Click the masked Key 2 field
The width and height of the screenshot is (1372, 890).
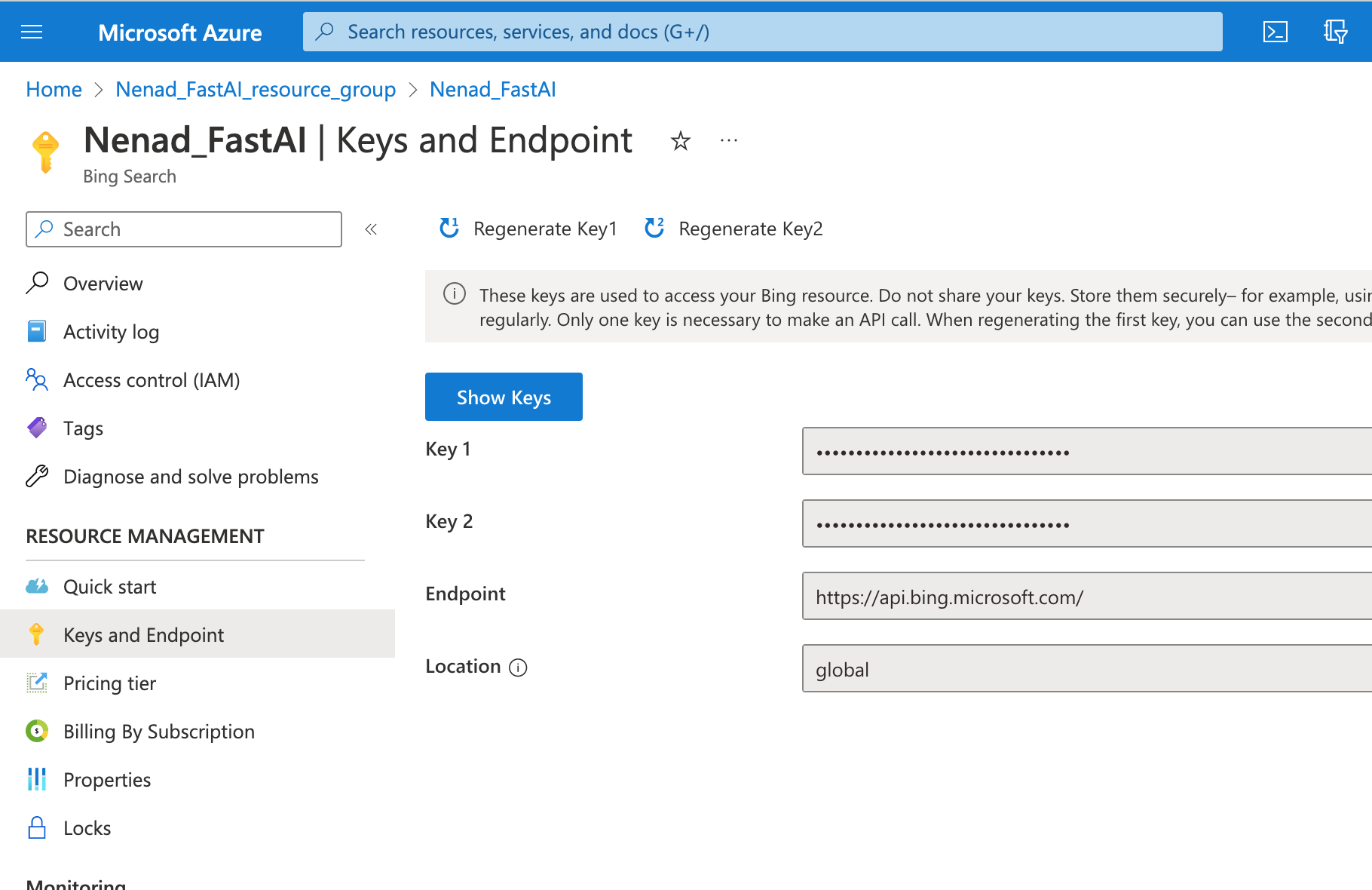click(x=1087, y=523)
